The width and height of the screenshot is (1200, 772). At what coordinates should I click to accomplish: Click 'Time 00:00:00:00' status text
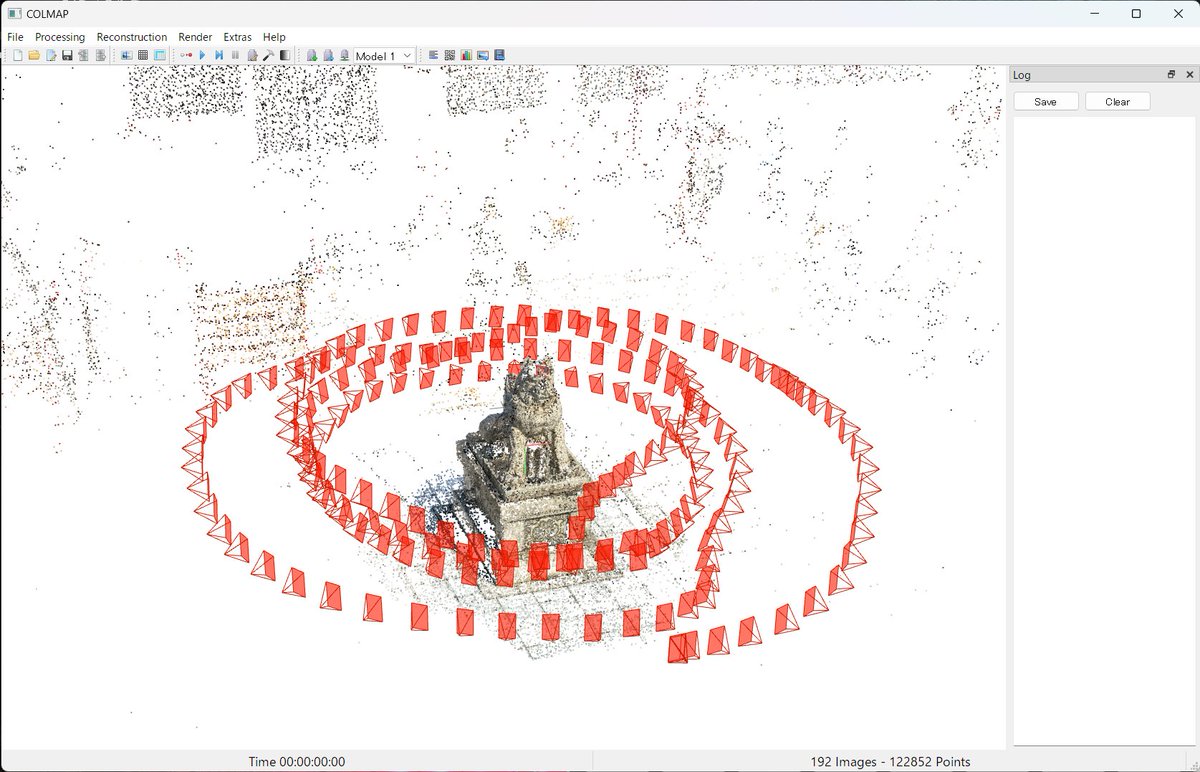(297, 761)
